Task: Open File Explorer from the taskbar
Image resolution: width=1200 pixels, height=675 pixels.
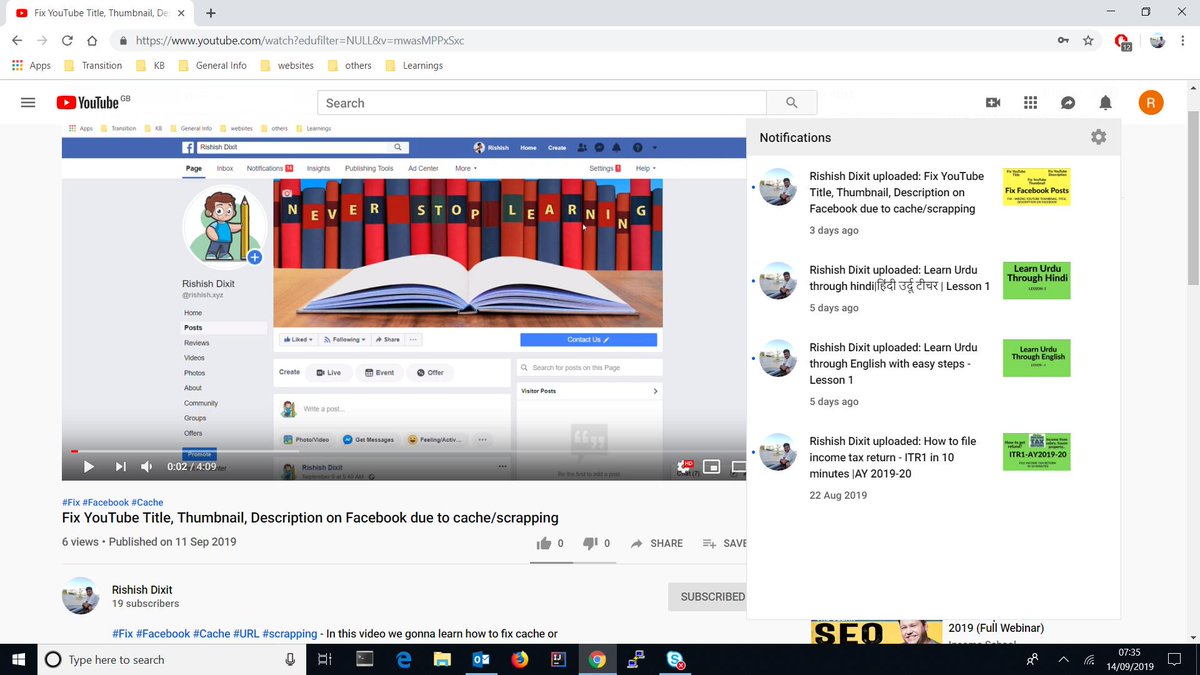Action: pyautogui.click(x=441, y=659)
